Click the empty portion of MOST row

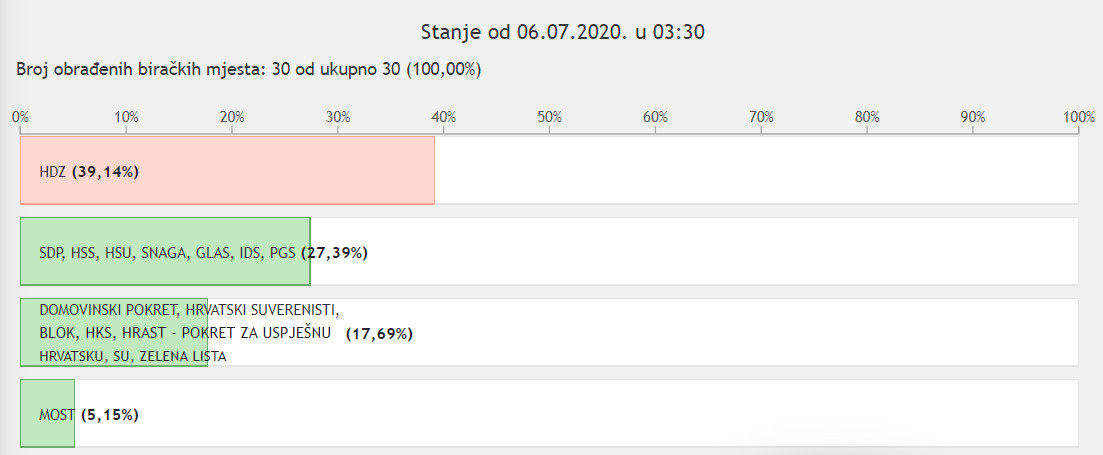coord(576,413)
